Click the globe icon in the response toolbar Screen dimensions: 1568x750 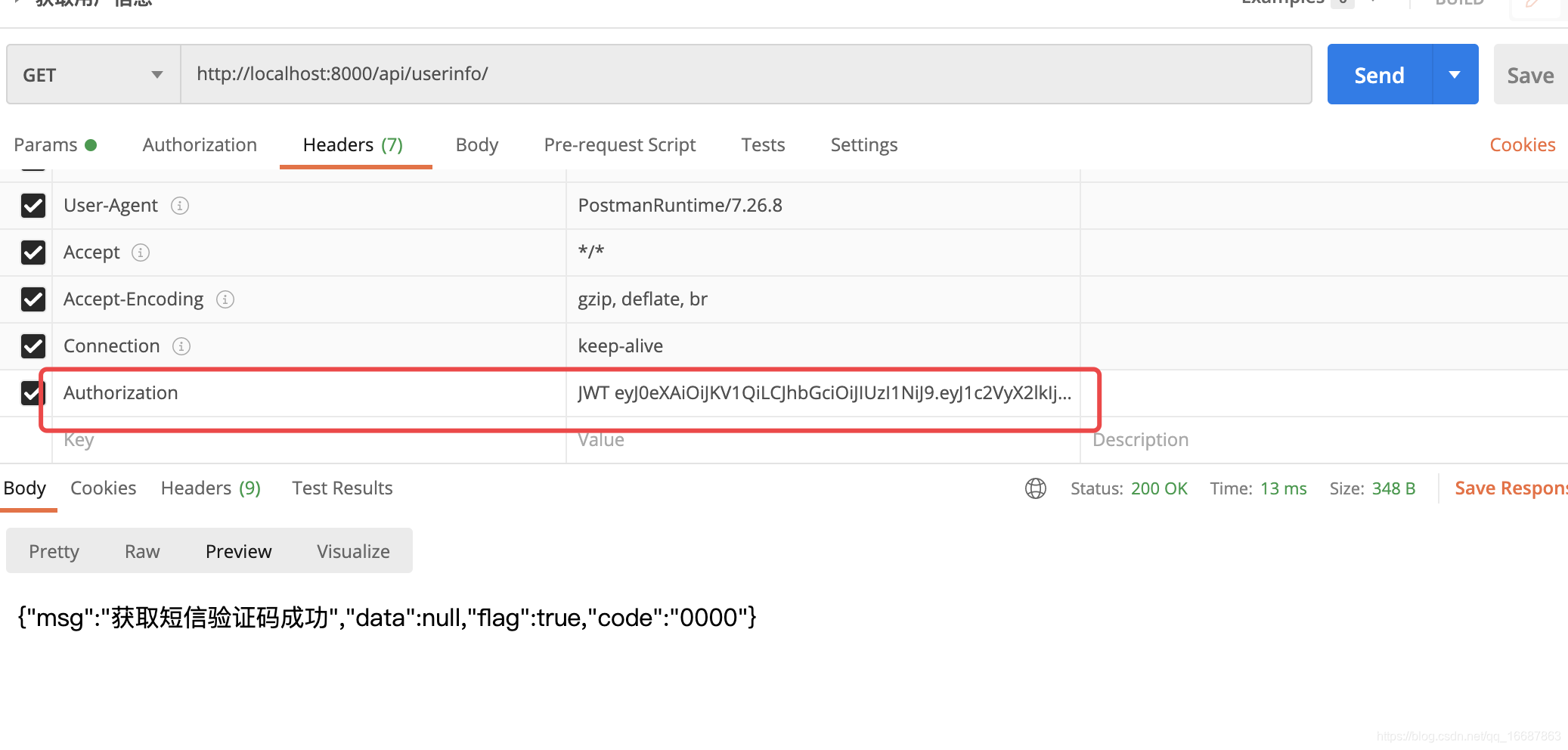pos(1035,488)
